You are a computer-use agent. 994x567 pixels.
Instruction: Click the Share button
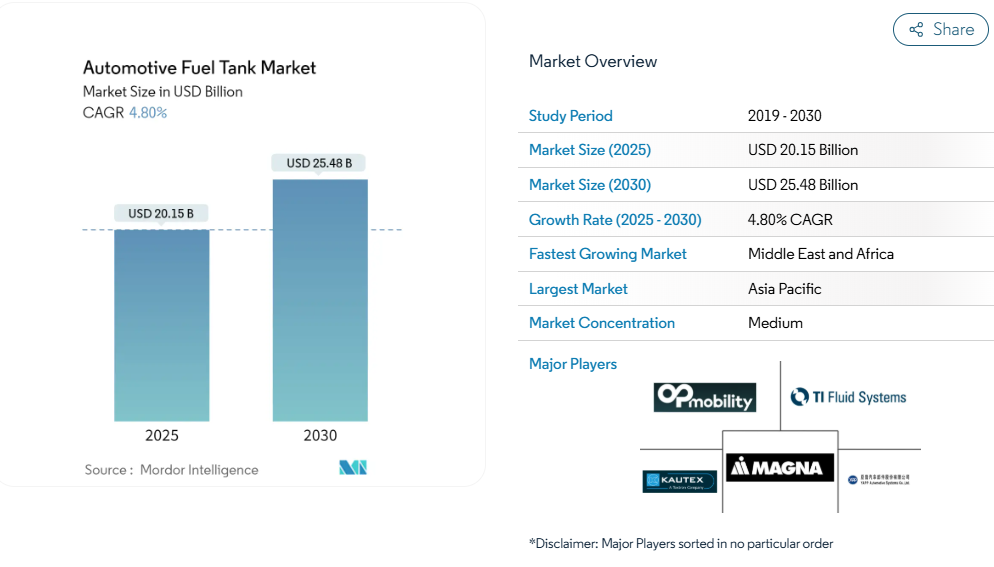[940, 30]
